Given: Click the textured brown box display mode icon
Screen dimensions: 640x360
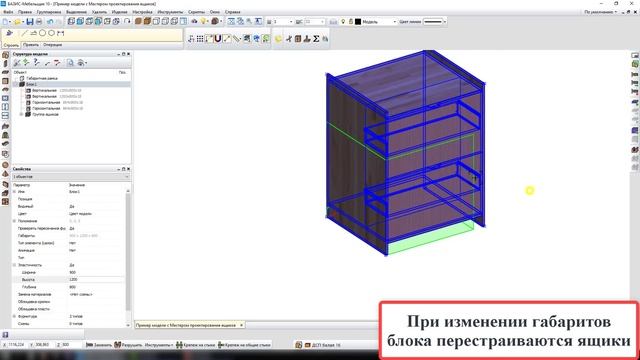Looking at the screenshot, I should point(147,22).
